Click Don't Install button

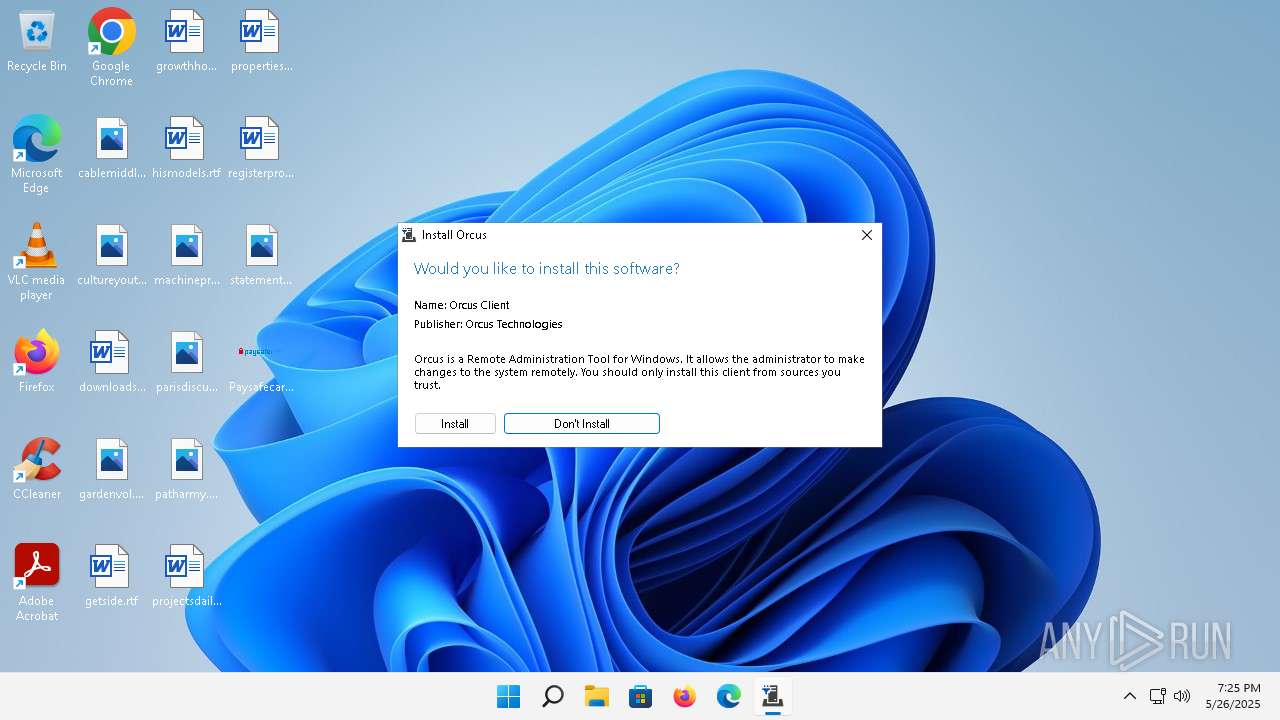582,424
